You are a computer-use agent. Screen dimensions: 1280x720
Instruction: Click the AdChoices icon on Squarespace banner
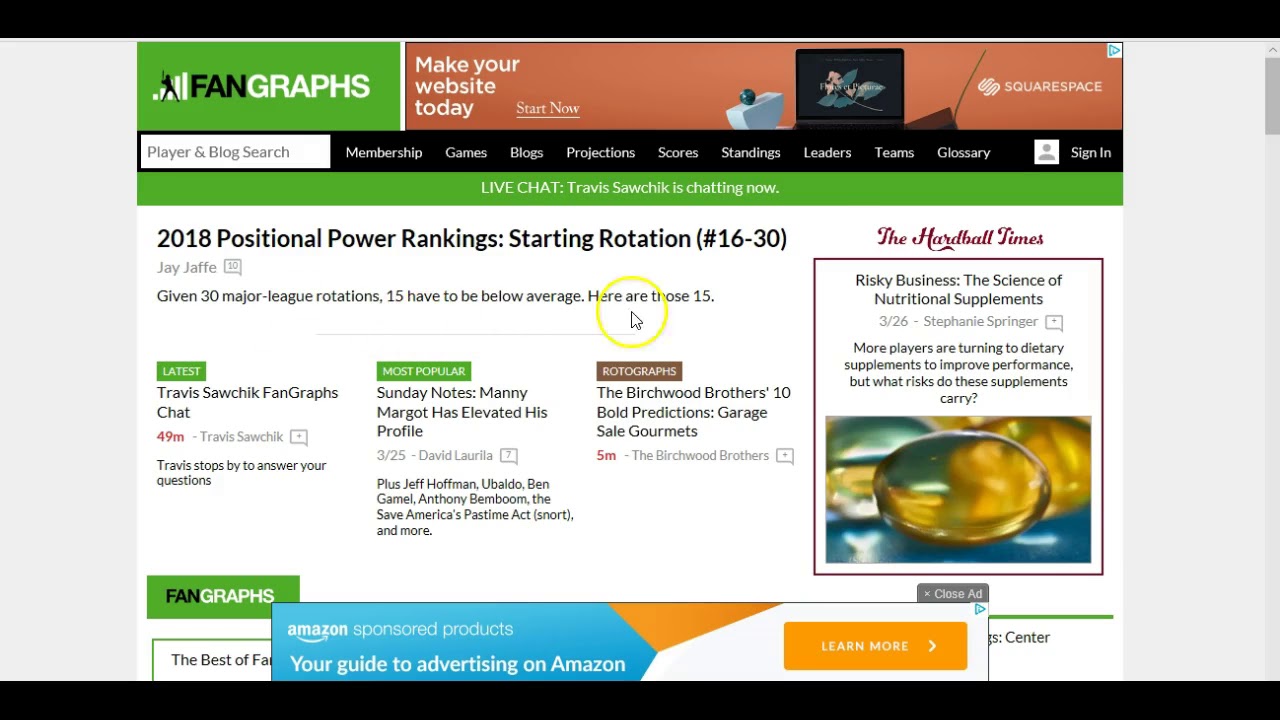(x=1114, y=51)
